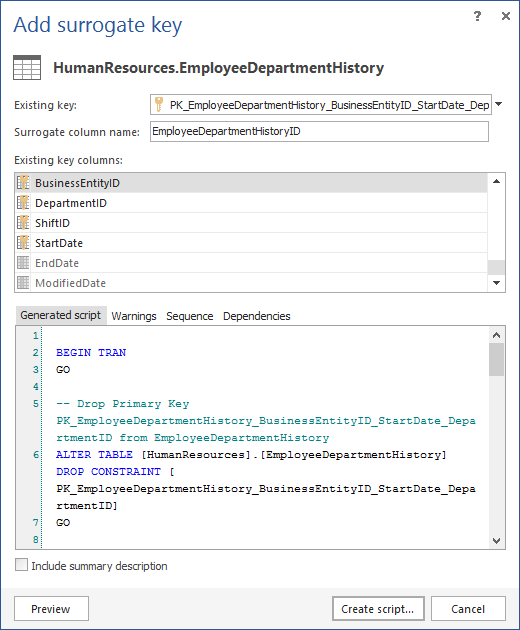Open the Warnings tab
Viewport: 520px width, 630px height.
click(x=134, y=316)
